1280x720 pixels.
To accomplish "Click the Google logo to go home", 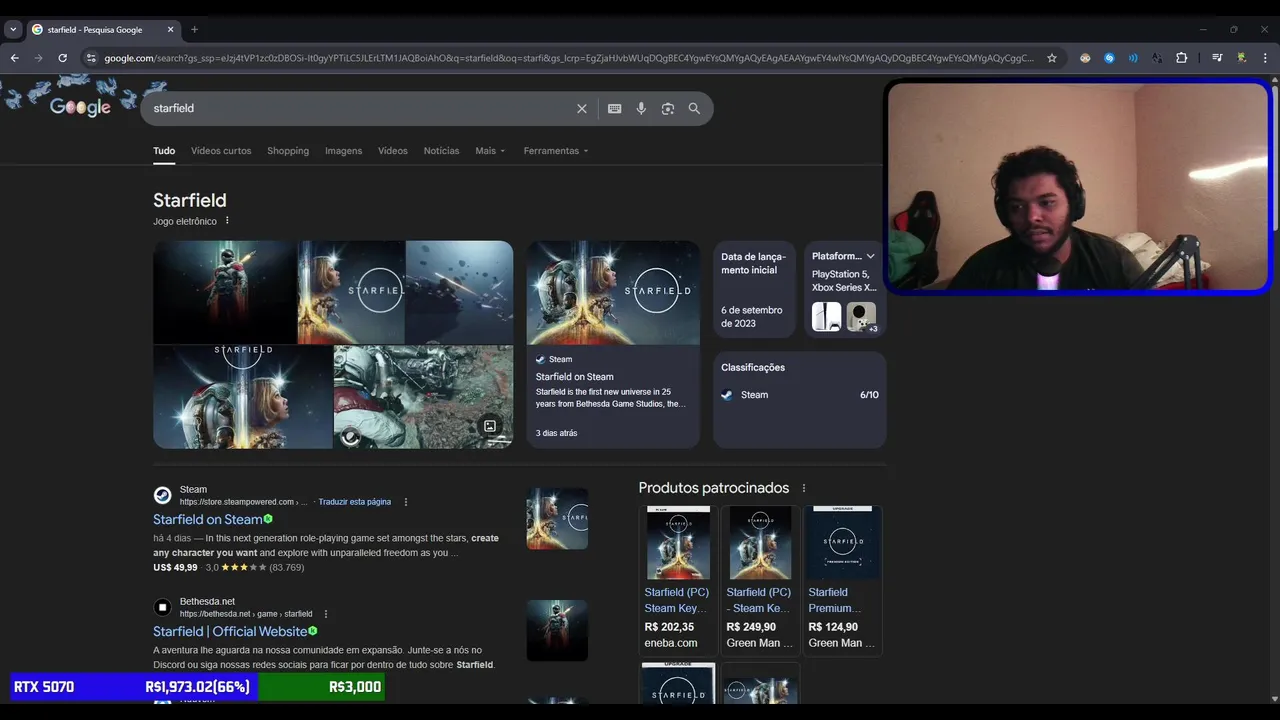I will click(x=80, y=107).
